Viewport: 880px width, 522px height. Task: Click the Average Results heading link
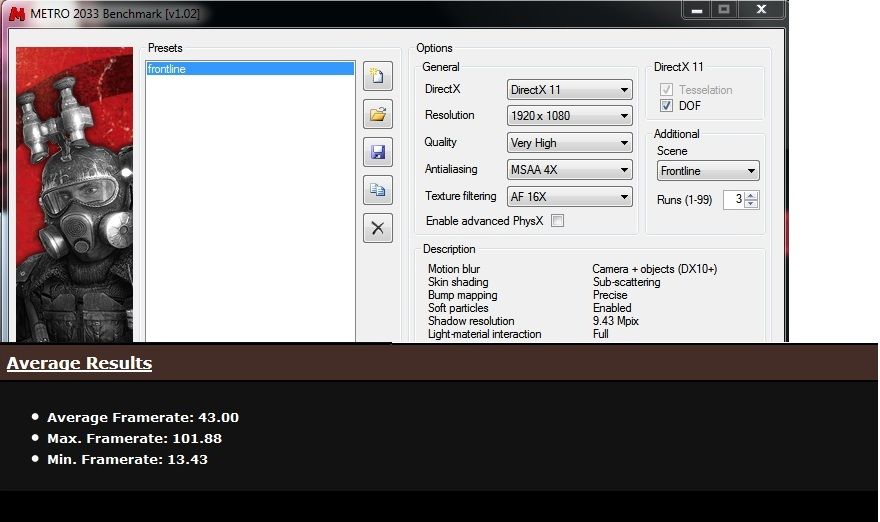click(79, 363)
